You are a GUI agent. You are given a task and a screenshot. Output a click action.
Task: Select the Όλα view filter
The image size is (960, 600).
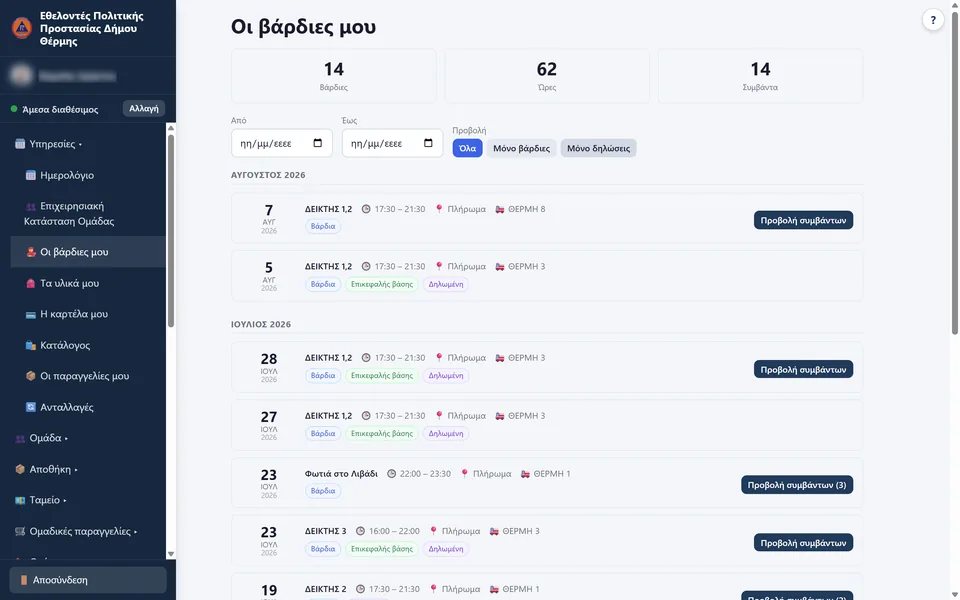[467, 148]
